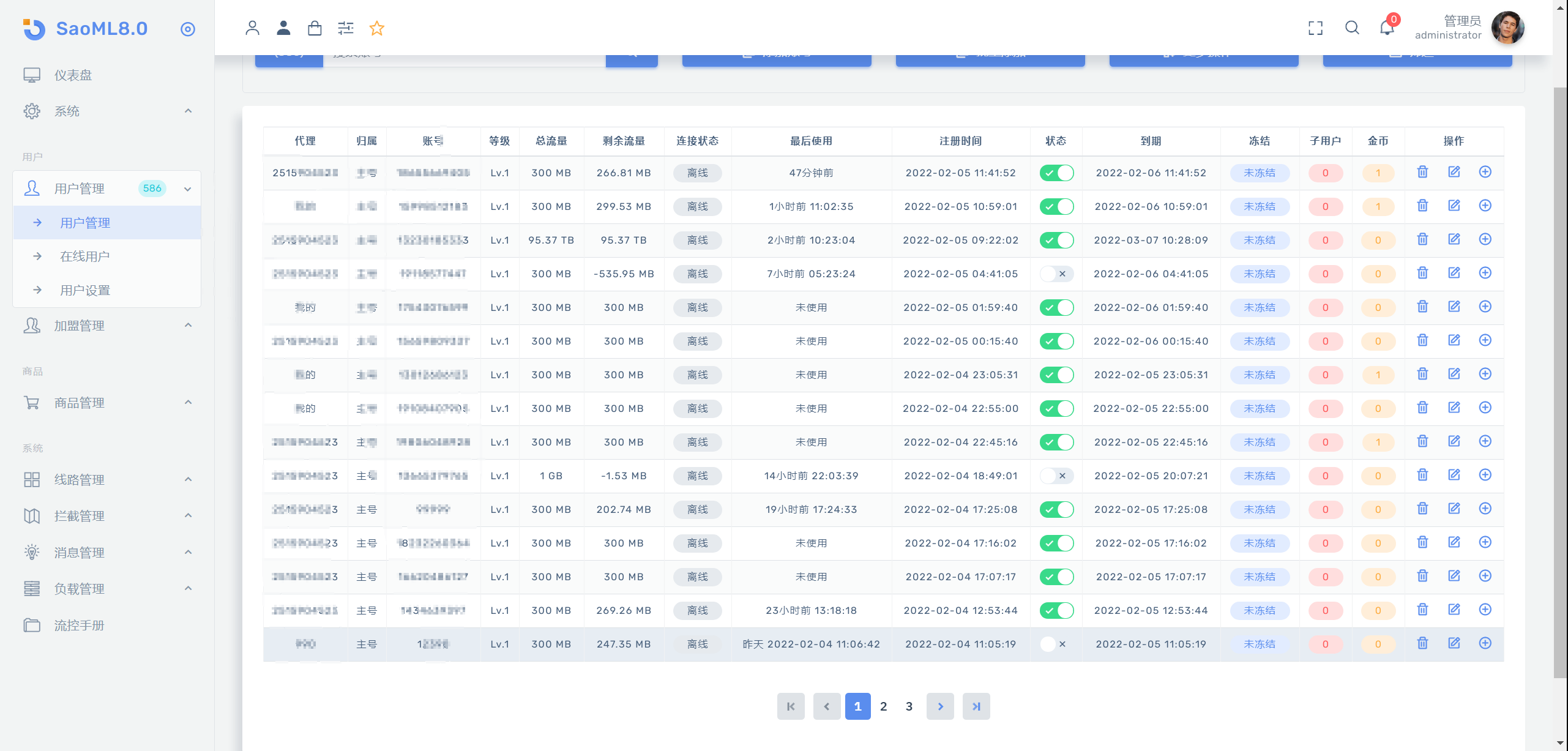Click the sliders settings icon in header

point(346,28)
